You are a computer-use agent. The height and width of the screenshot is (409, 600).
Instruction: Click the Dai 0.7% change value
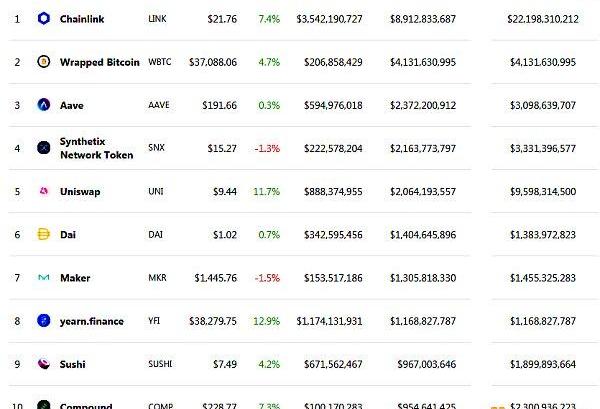269,235
